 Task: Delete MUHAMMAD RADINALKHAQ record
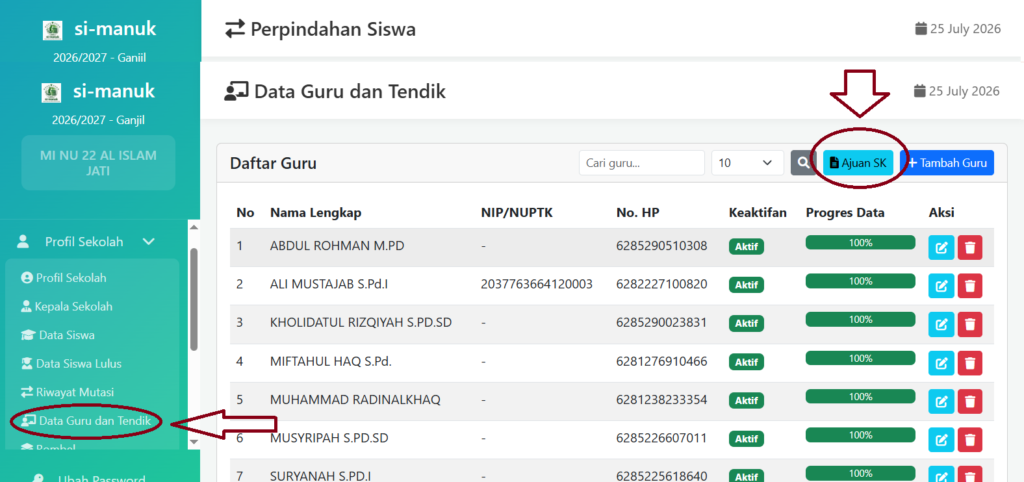coord(970,402)
